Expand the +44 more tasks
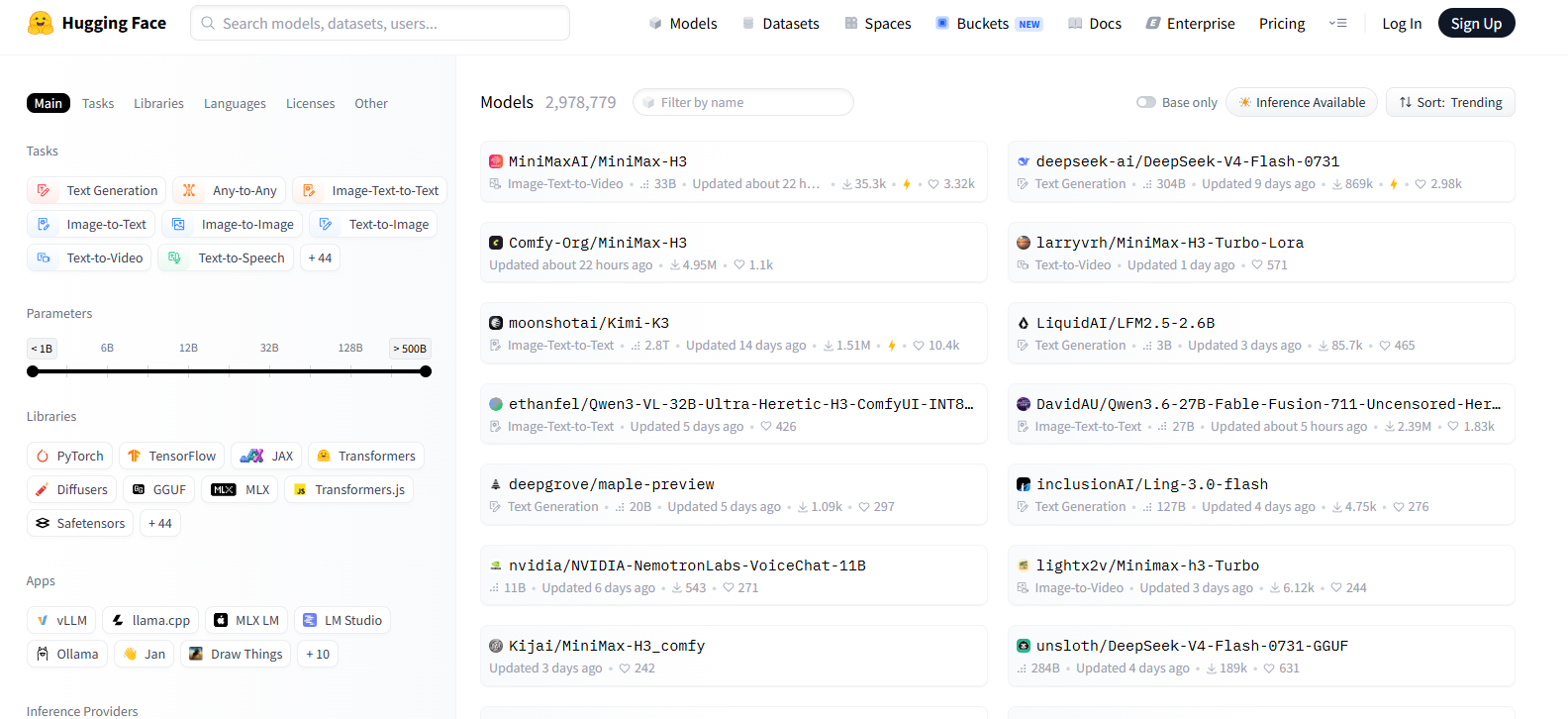1568x719 pixels. 320,258
